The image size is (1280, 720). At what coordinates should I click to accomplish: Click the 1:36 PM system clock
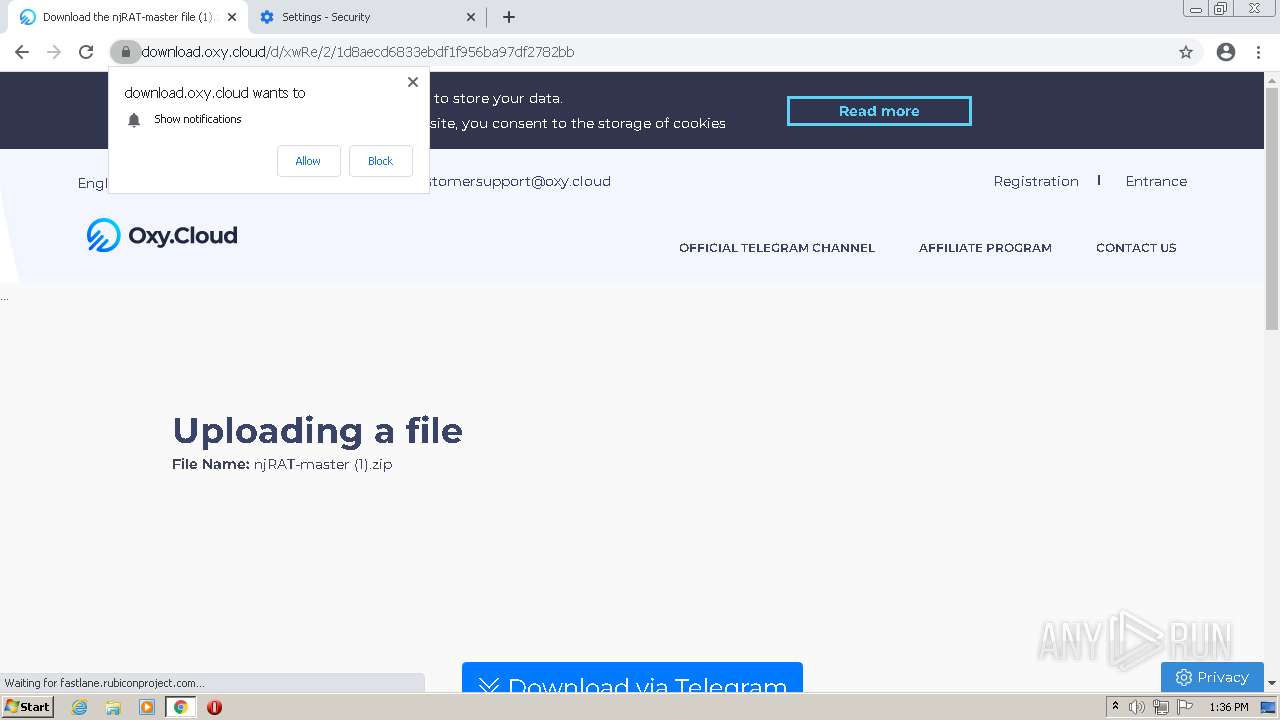pyautogui.click(x=1228, y=707)
